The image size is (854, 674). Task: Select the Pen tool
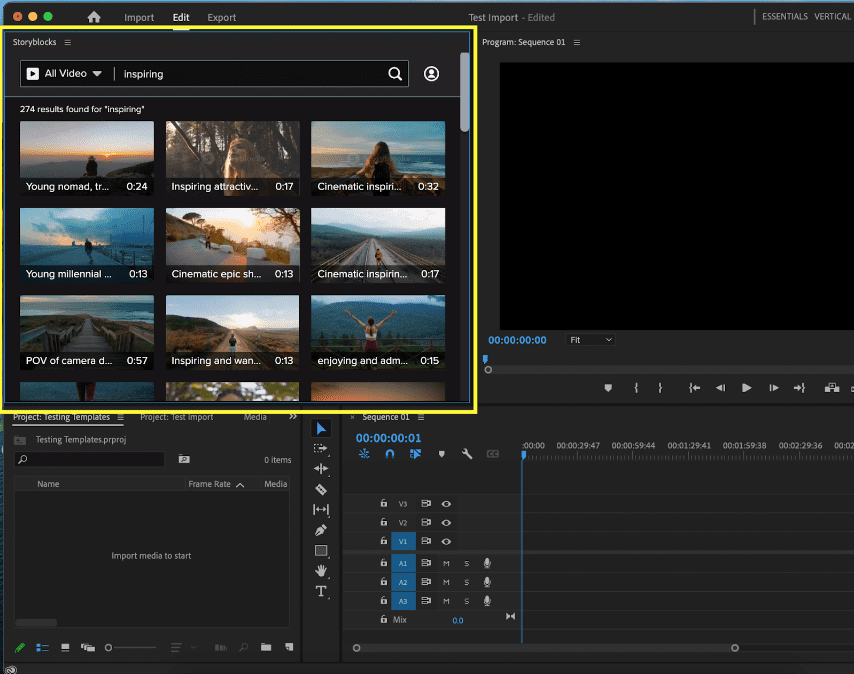tap(321, 530)
